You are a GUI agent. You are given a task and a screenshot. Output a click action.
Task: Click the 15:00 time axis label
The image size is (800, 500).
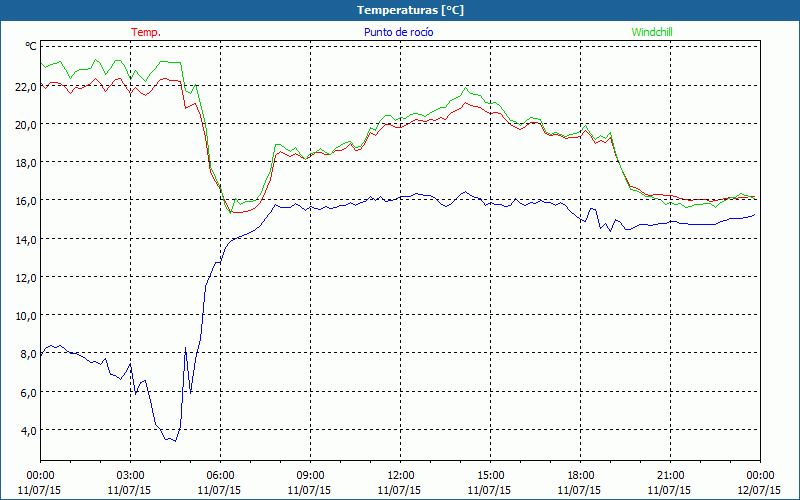coord(490,476)
